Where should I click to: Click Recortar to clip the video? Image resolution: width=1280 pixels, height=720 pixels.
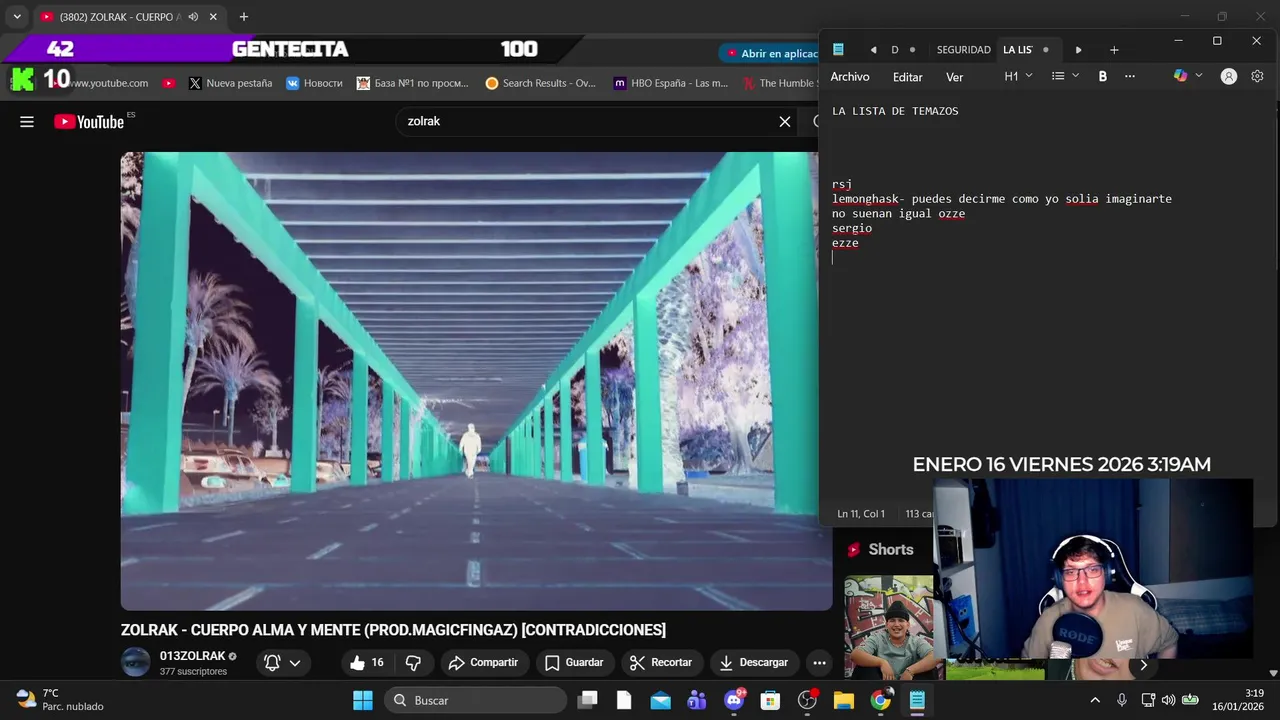pos(661,662)
